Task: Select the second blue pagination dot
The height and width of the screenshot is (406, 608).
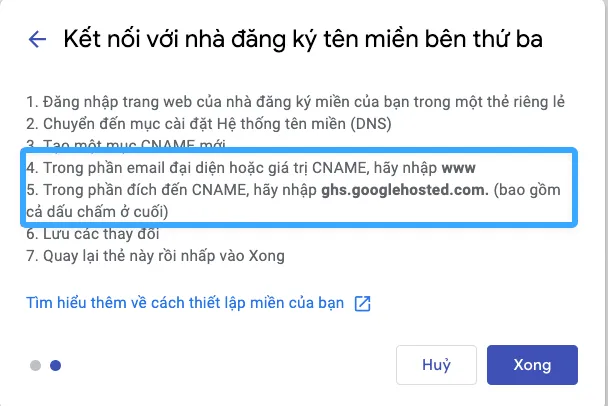Action: (55, 366)
